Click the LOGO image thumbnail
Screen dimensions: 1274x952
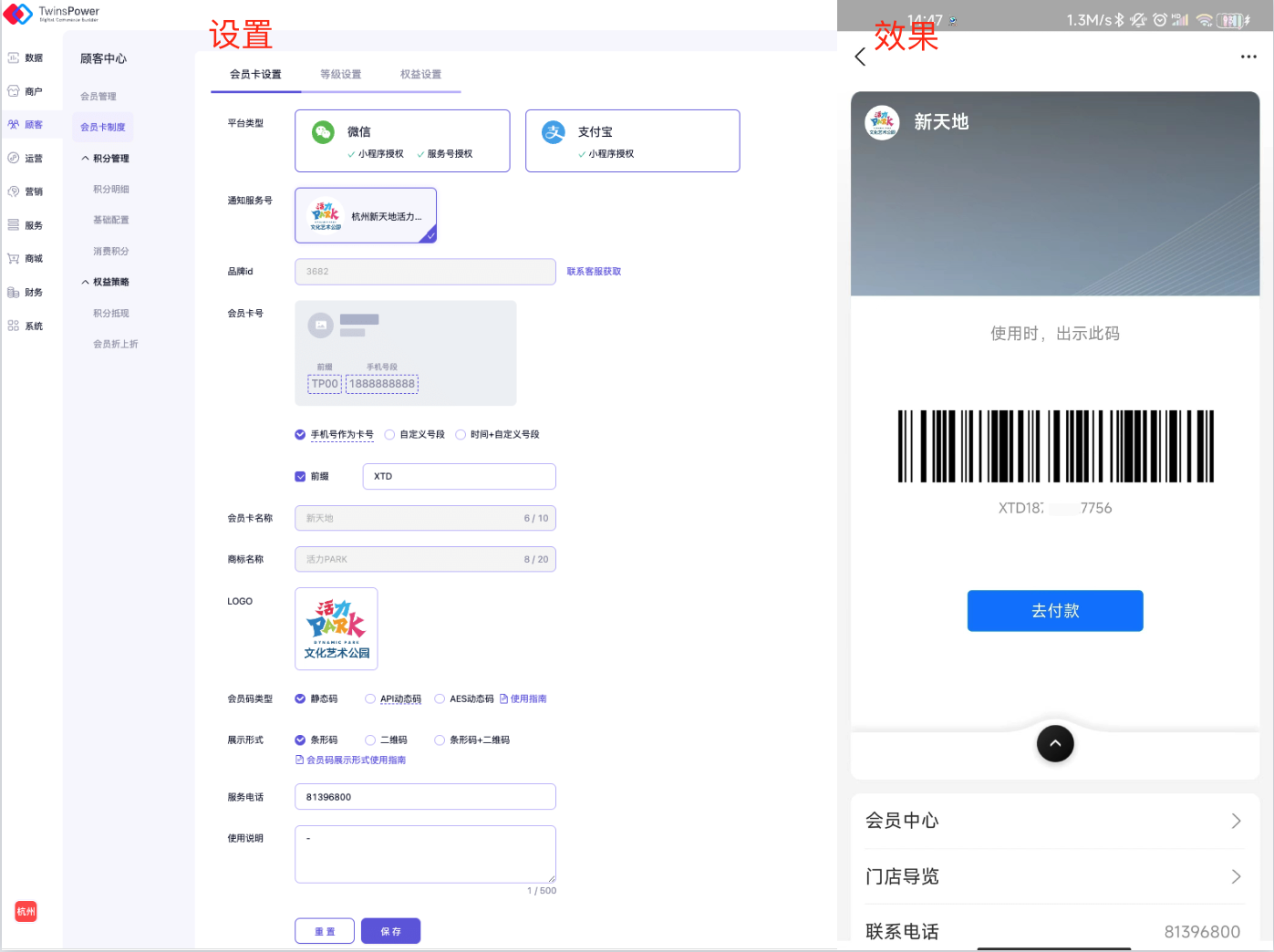pos(336,629)
